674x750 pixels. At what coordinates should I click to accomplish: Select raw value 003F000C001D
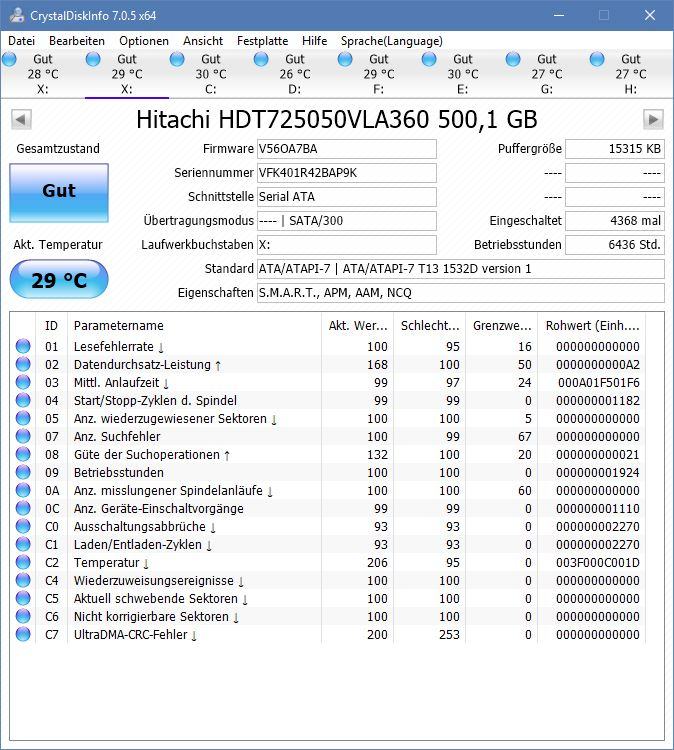(x=597, y=562)
